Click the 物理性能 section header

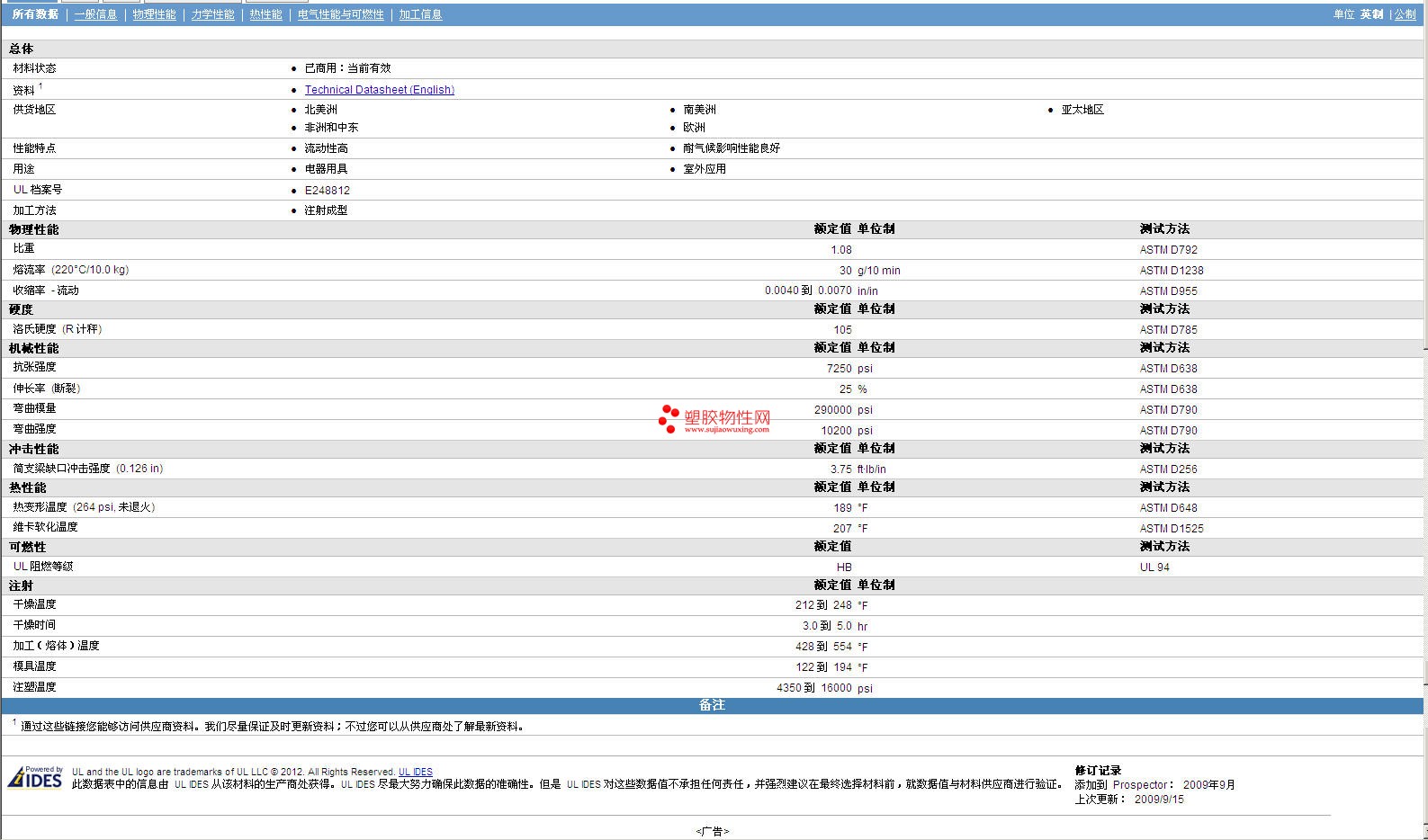click(34, 229)
